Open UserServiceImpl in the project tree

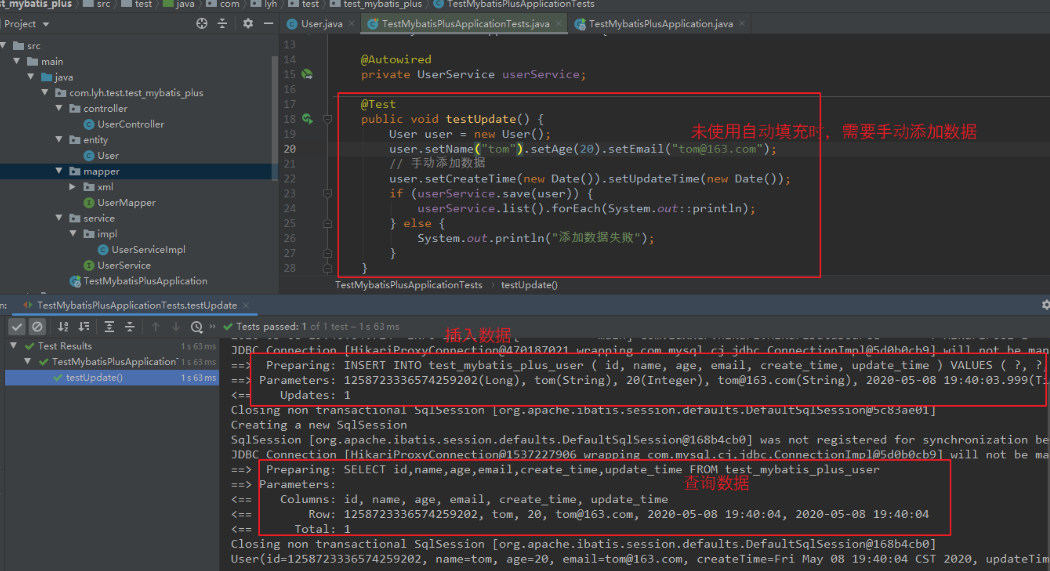[148, 249]
